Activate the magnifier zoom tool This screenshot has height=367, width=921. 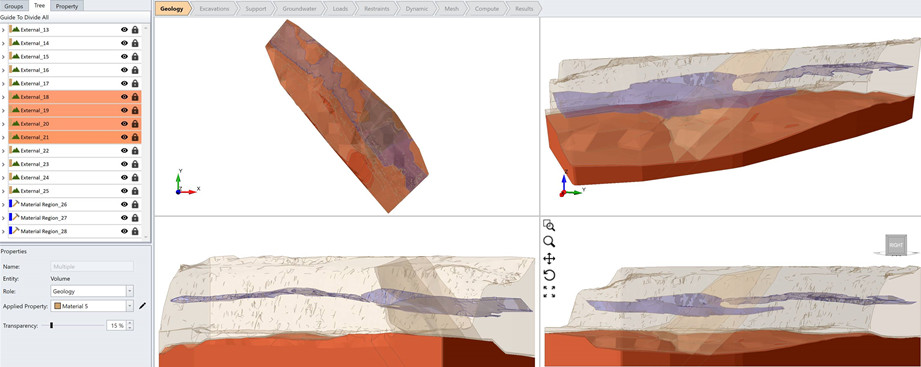(549, 241)
